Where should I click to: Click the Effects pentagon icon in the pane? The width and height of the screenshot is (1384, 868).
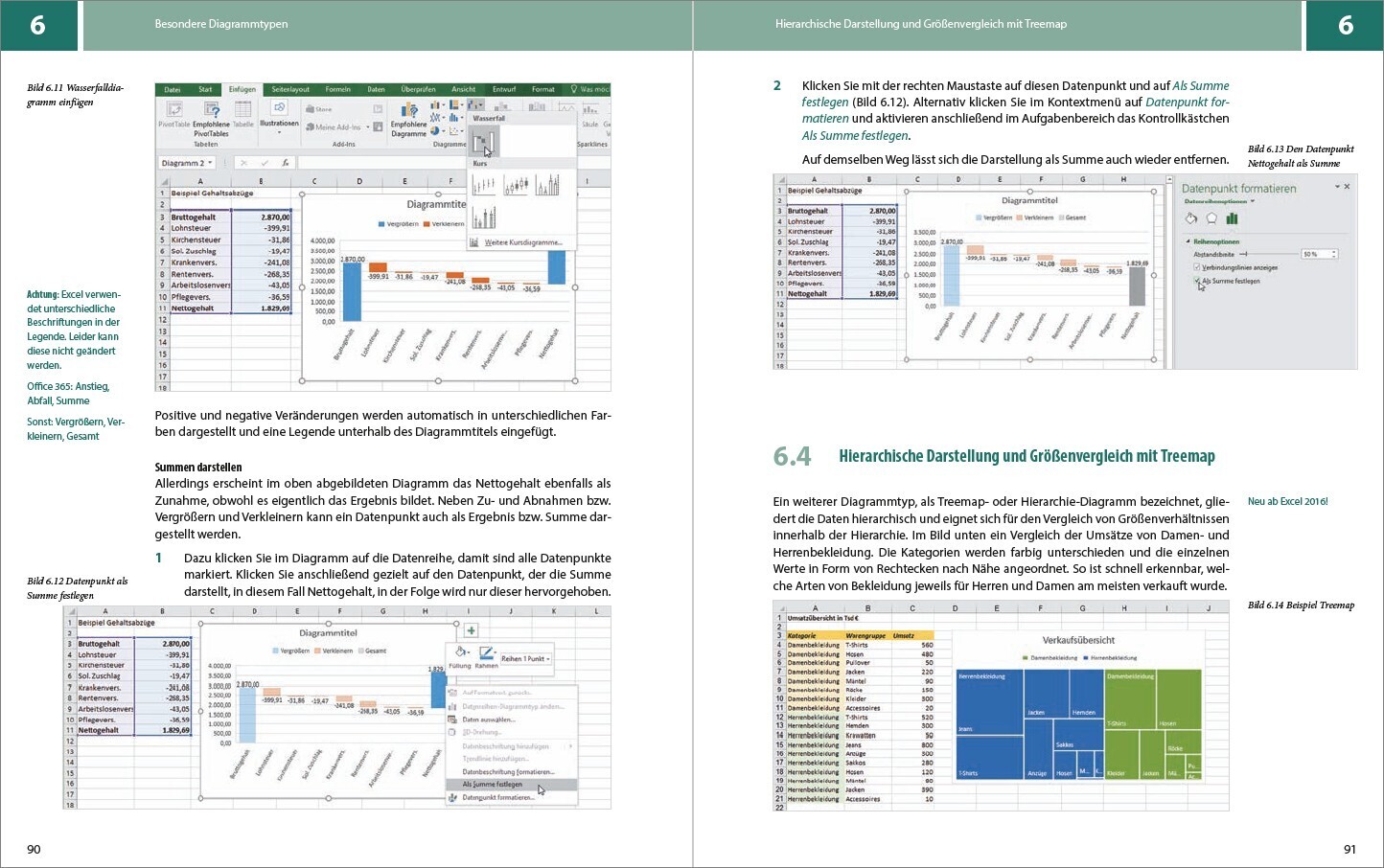tap(1211, 218)
